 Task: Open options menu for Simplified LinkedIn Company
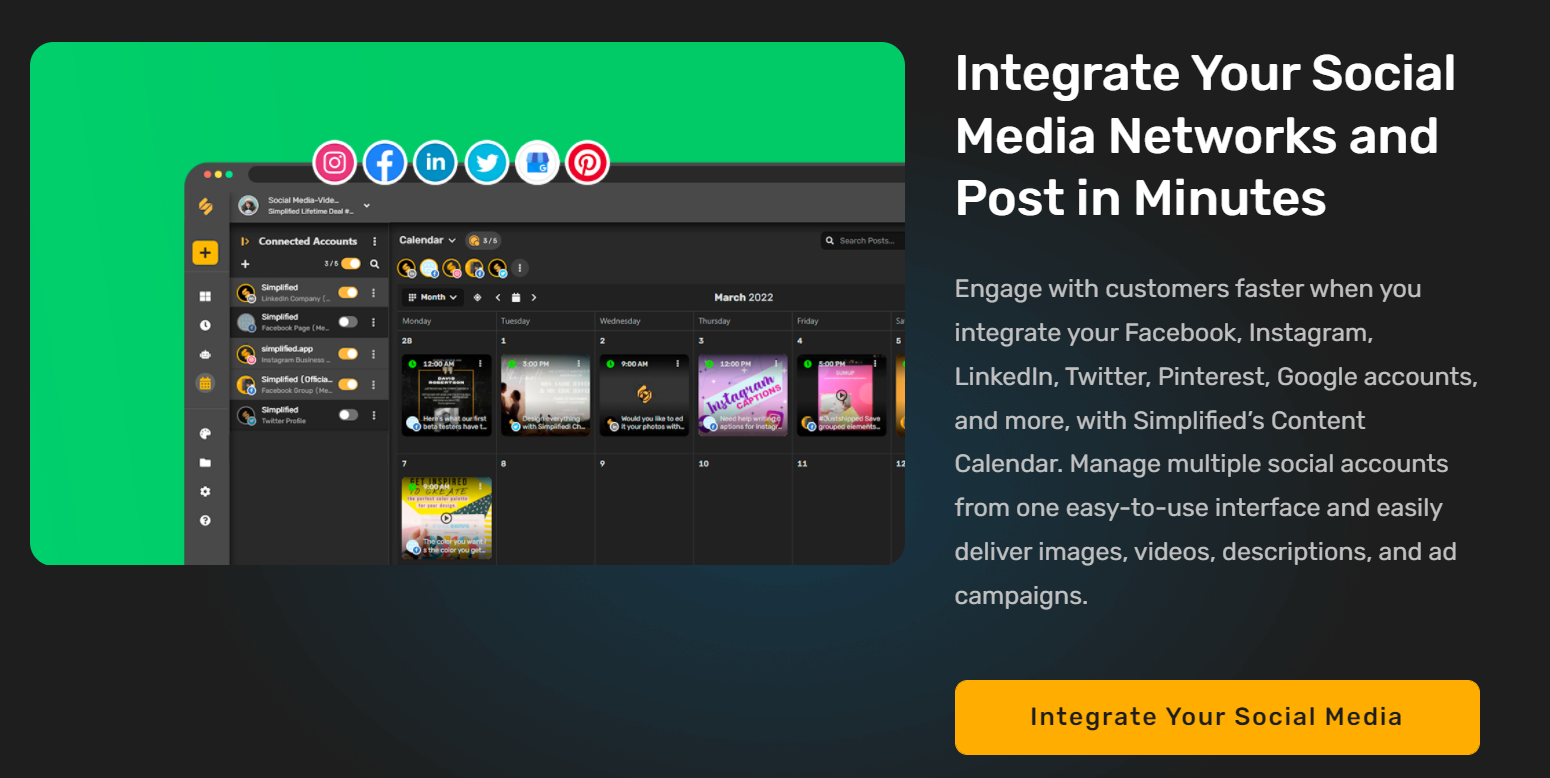(x=374, y=293)
